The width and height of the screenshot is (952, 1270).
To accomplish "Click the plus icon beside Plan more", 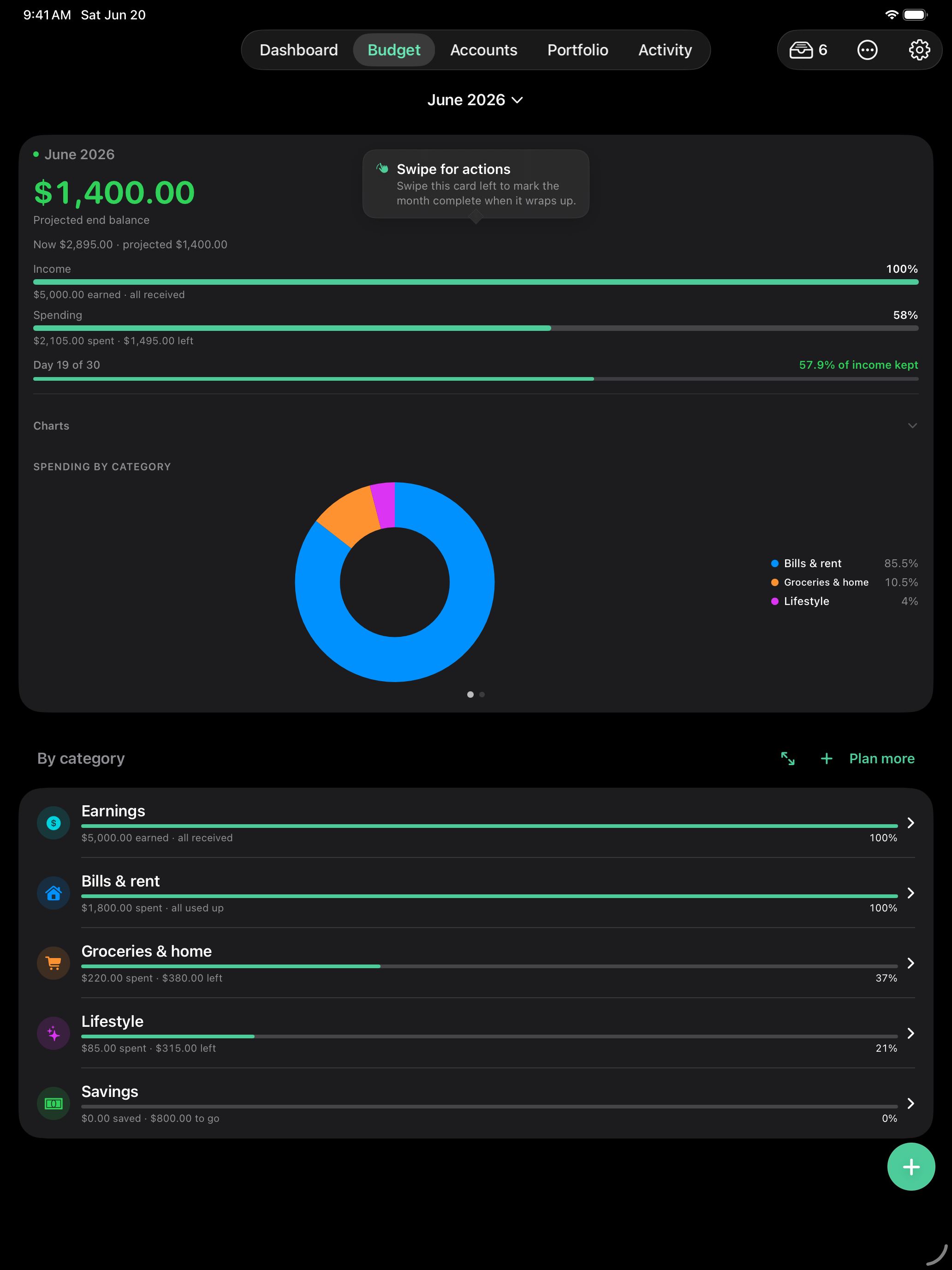I will pos(827,758).
